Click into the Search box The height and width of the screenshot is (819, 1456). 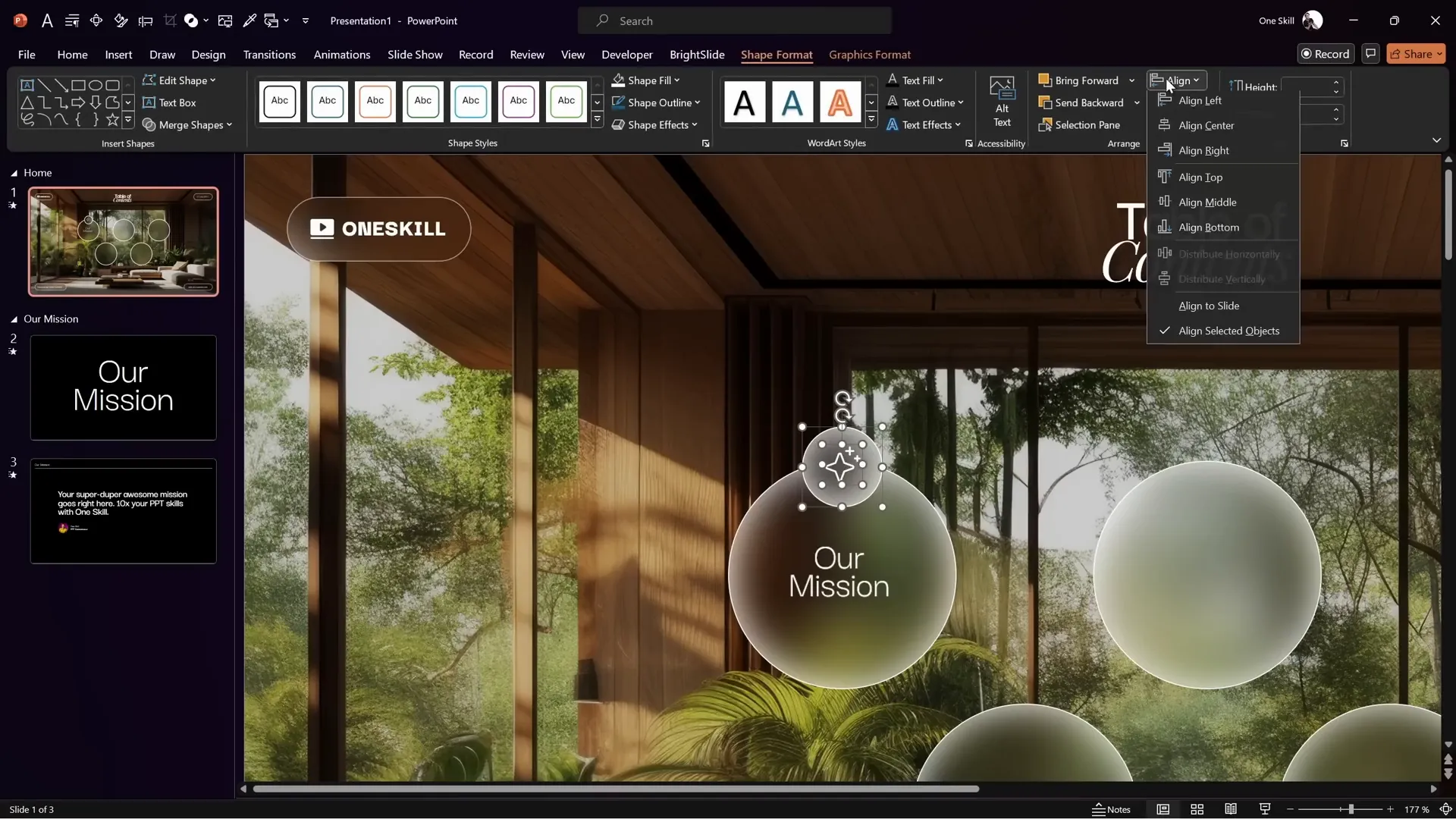pyautogui.click(x=734, y=20)
